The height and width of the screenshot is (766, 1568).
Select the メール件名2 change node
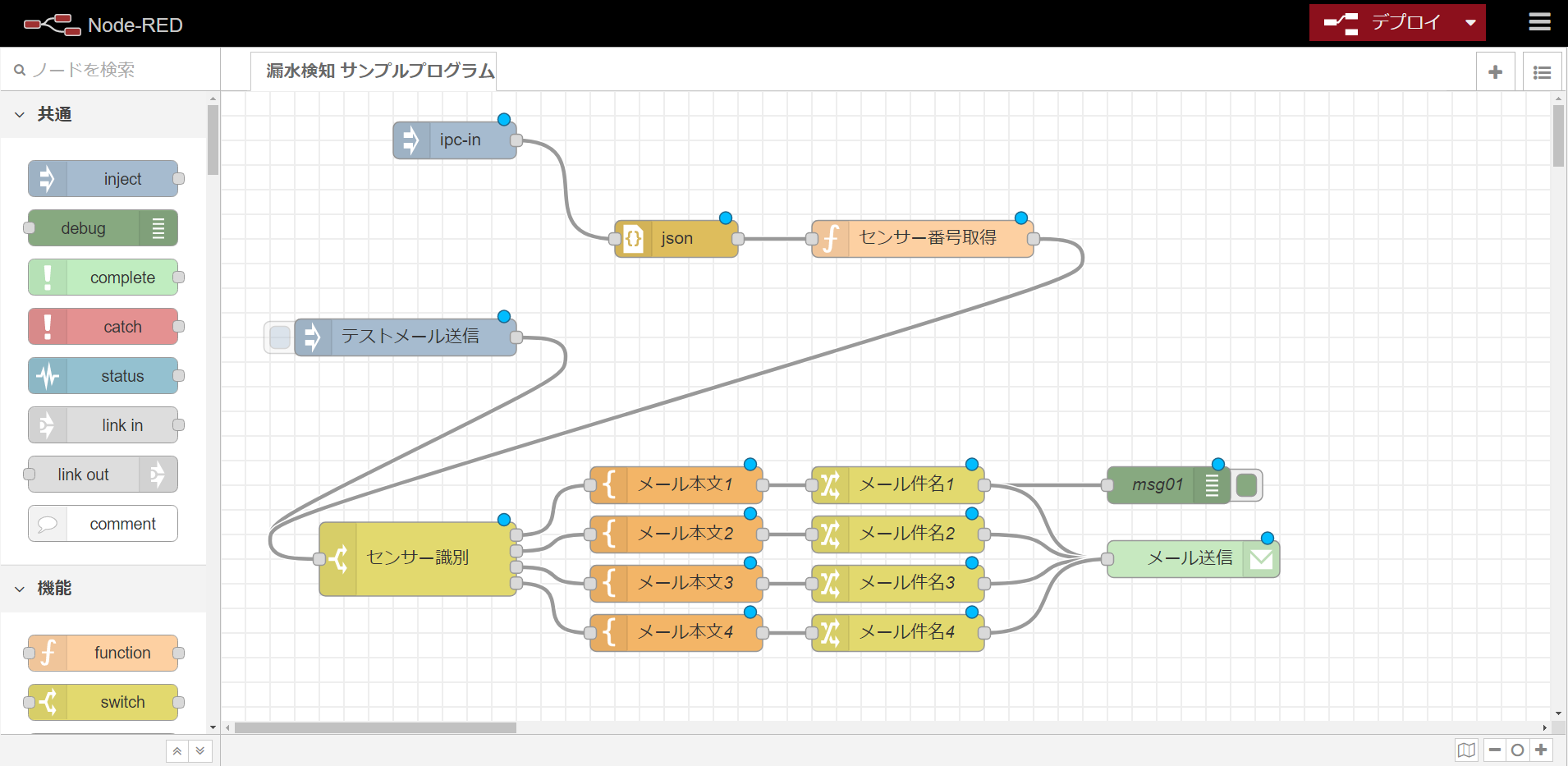(898, 534)
